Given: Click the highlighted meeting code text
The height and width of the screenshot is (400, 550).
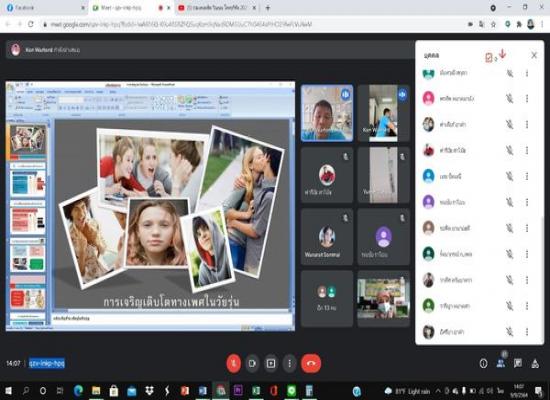Looking at the screenshot, I should pos(47,363).
